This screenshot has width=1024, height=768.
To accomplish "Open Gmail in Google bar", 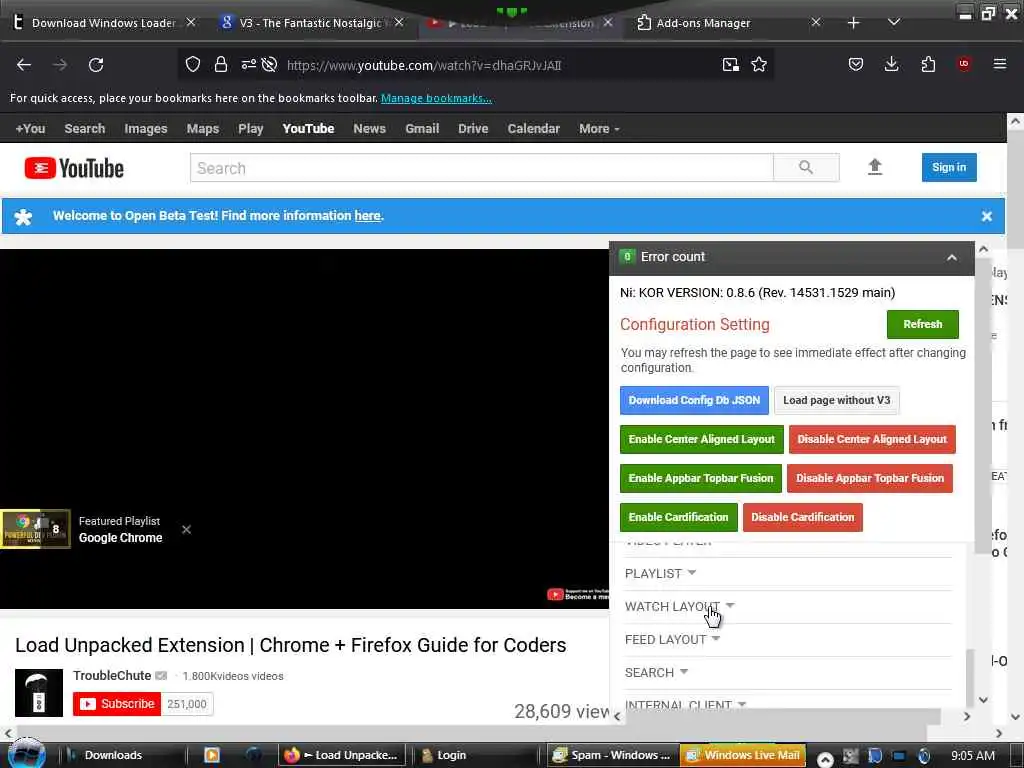I will pyautogui.click(x=422, y=129).
